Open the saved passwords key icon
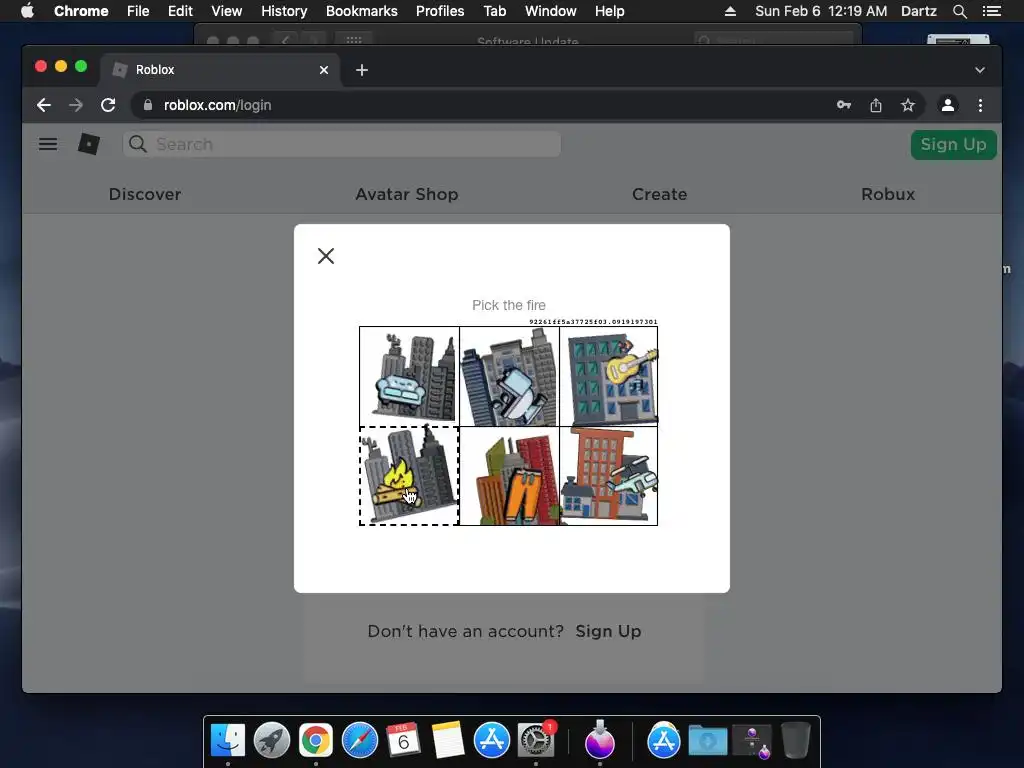1024x768 pixels. coord(844,105)
